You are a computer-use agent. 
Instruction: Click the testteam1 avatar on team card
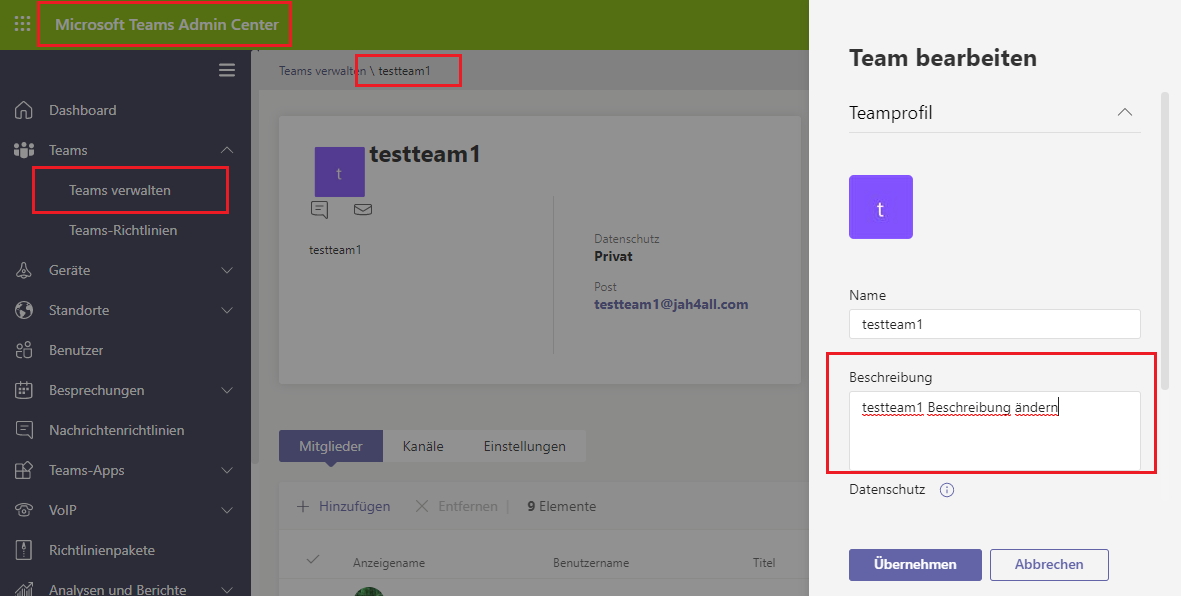339,172
